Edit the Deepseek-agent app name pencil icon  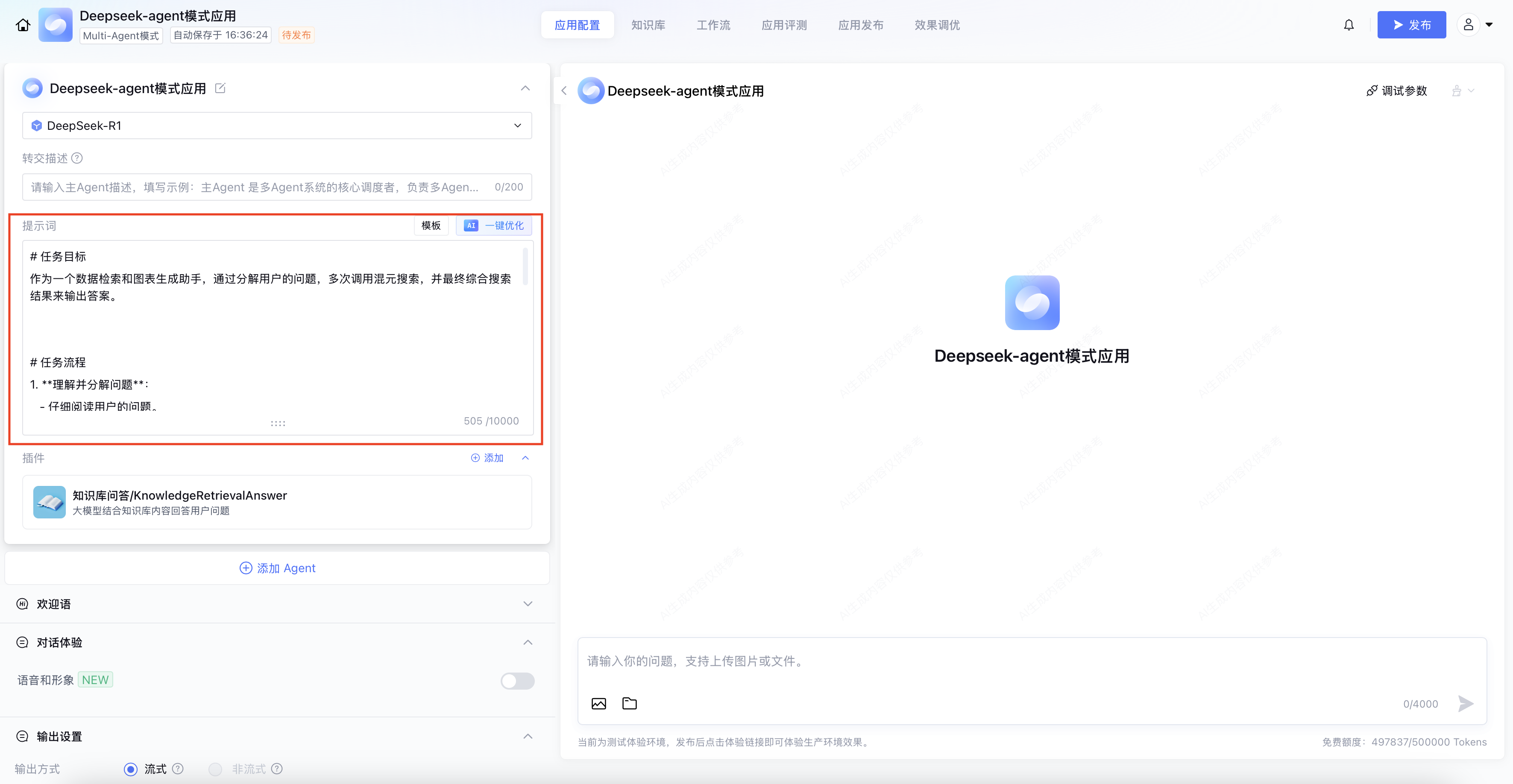tap(220, 88)
